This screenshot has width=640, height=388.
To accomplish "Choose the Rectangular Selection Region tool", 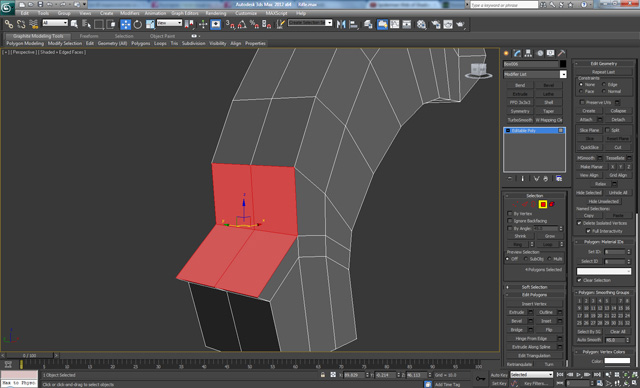I will 99,24.
